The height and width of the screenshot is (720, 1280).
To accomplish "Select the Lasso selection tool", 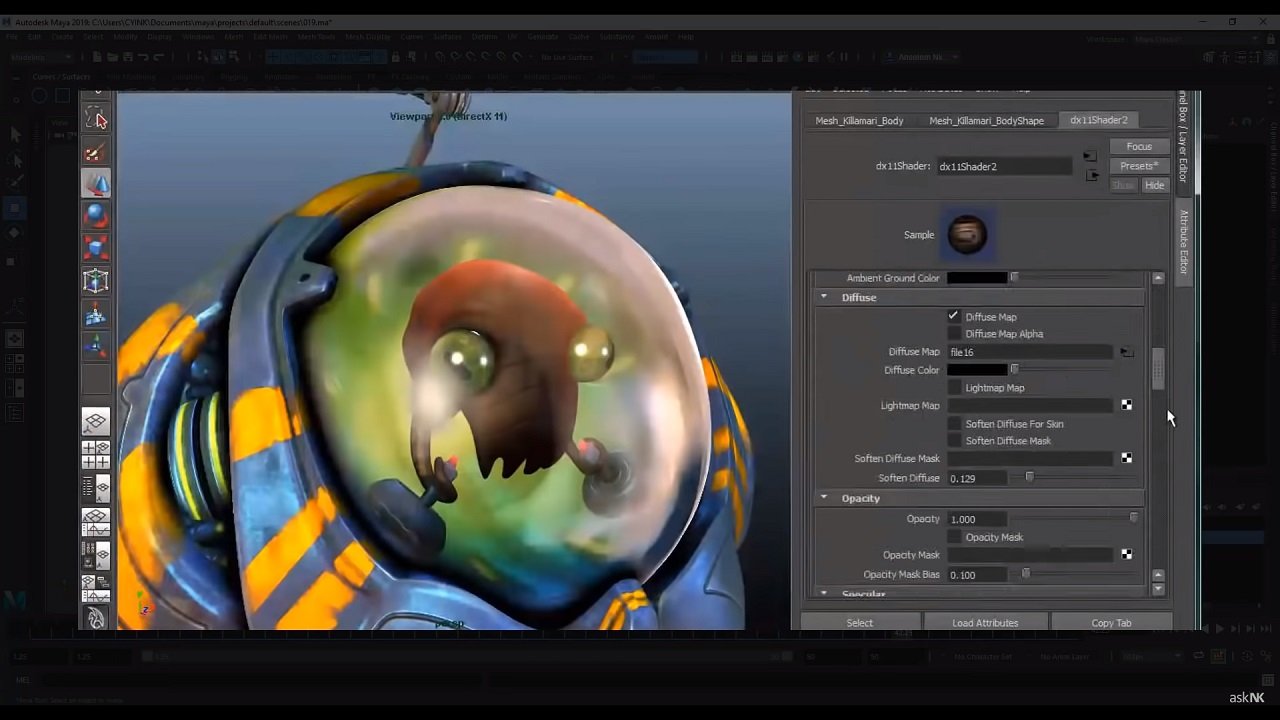I will tap(96, 120).
